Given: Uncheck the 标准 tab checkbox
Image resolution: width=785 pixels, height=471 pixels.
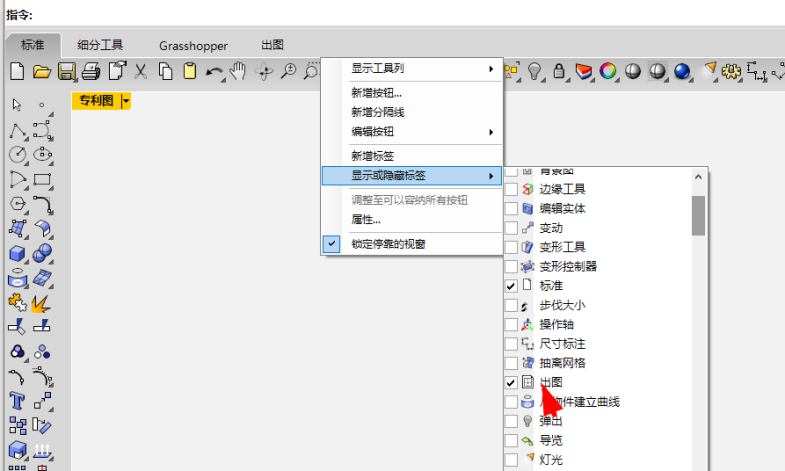Looking at the screenshot, I should pos(511,286).
